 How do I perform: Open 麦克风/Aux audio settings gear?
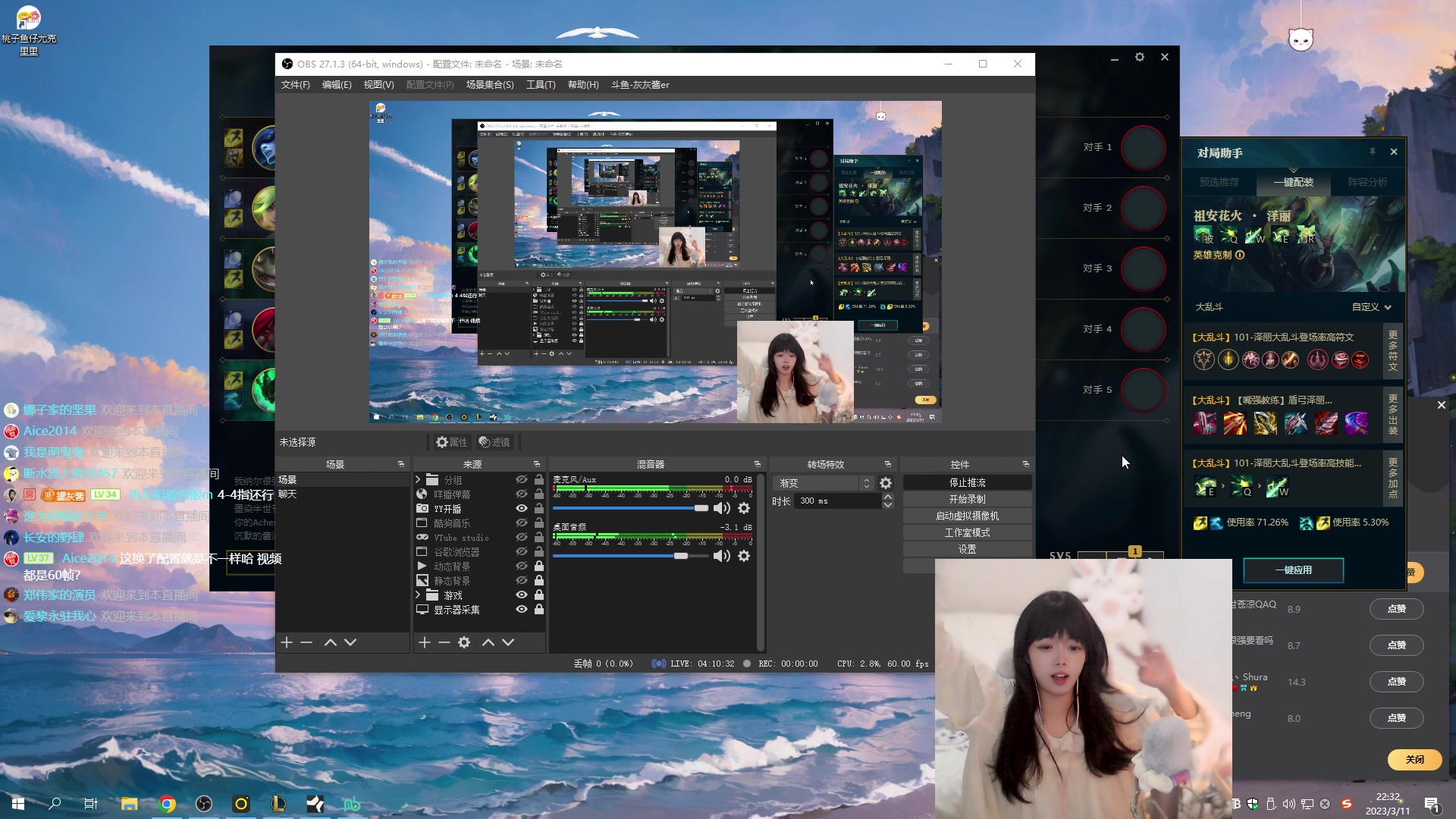pos(744,508)
